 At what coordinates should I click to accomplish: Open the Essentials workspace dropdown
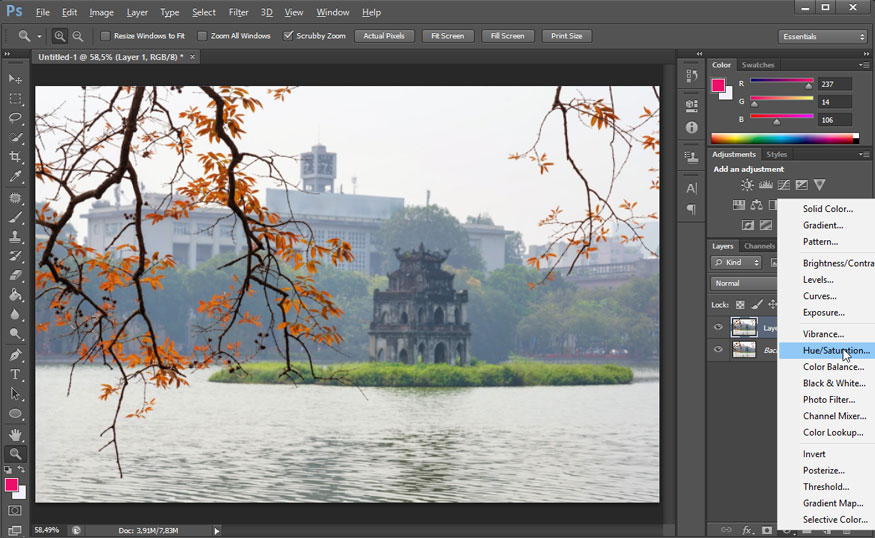pyautogui.click(x=822, y=37)
